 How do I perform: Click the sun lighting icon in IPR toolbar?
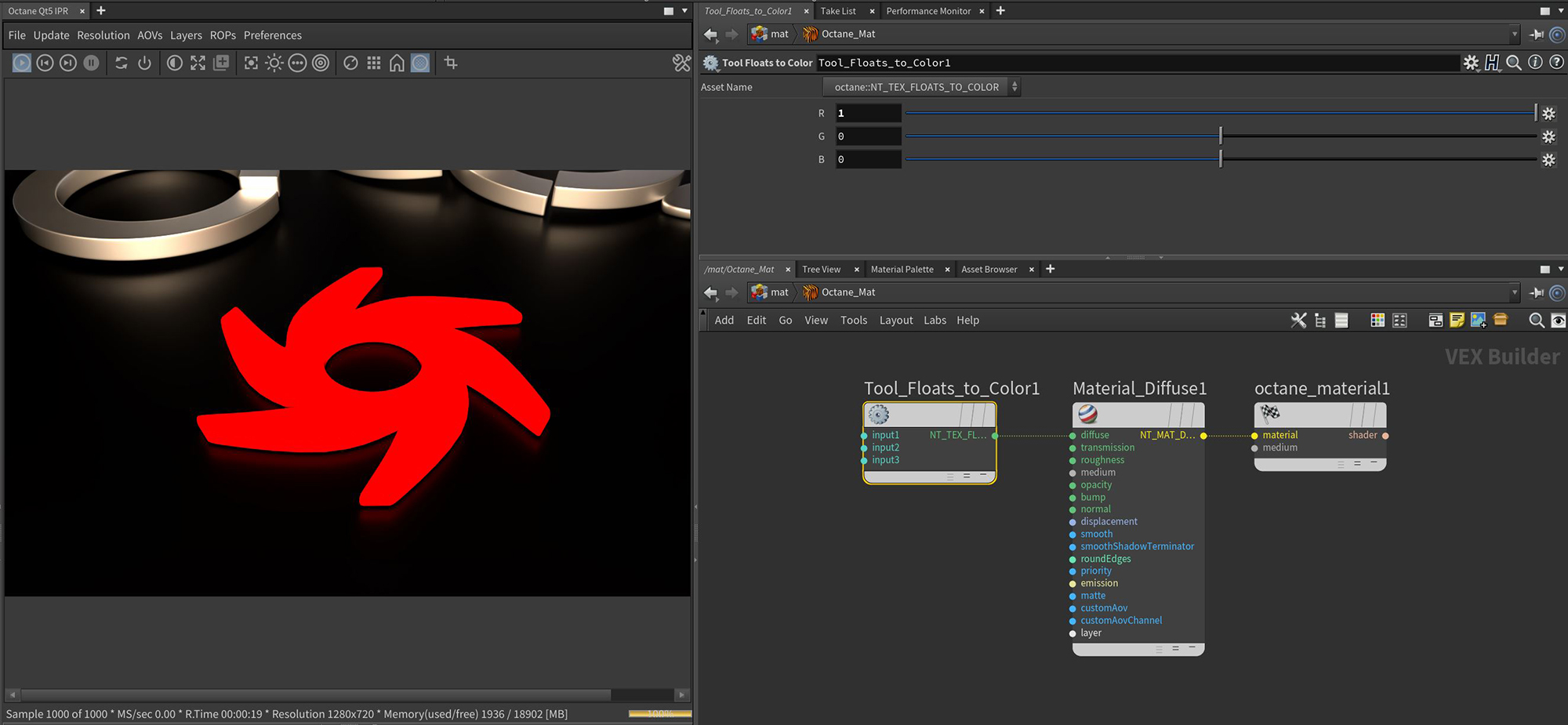[274, 63]
